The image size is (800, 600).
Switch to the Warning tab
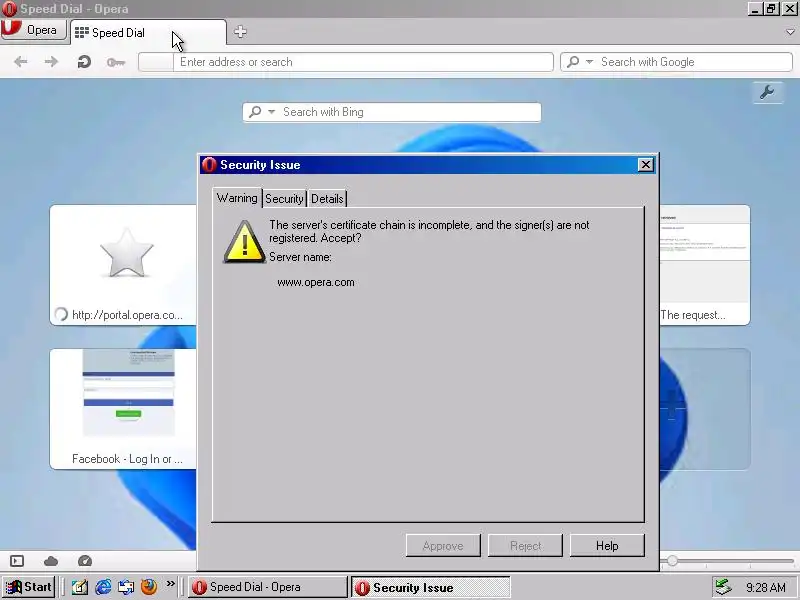click(x=237, y=198)
